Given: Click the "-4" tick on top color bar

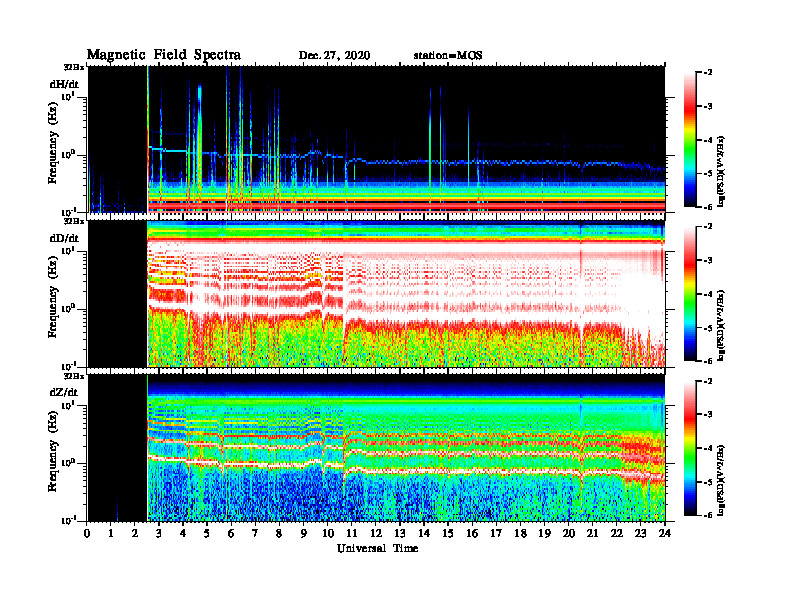Looking at the screenshot, I should point(707,140).
